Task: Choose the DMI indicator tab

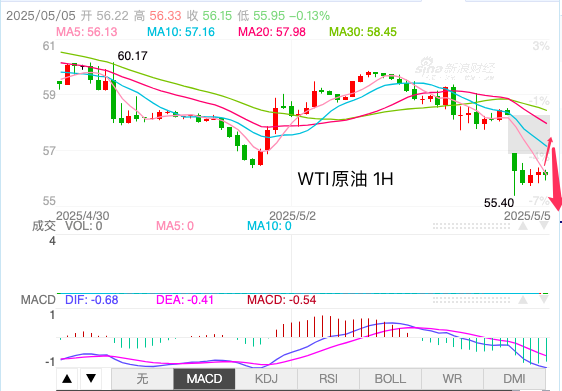Action: pos(514,379)
